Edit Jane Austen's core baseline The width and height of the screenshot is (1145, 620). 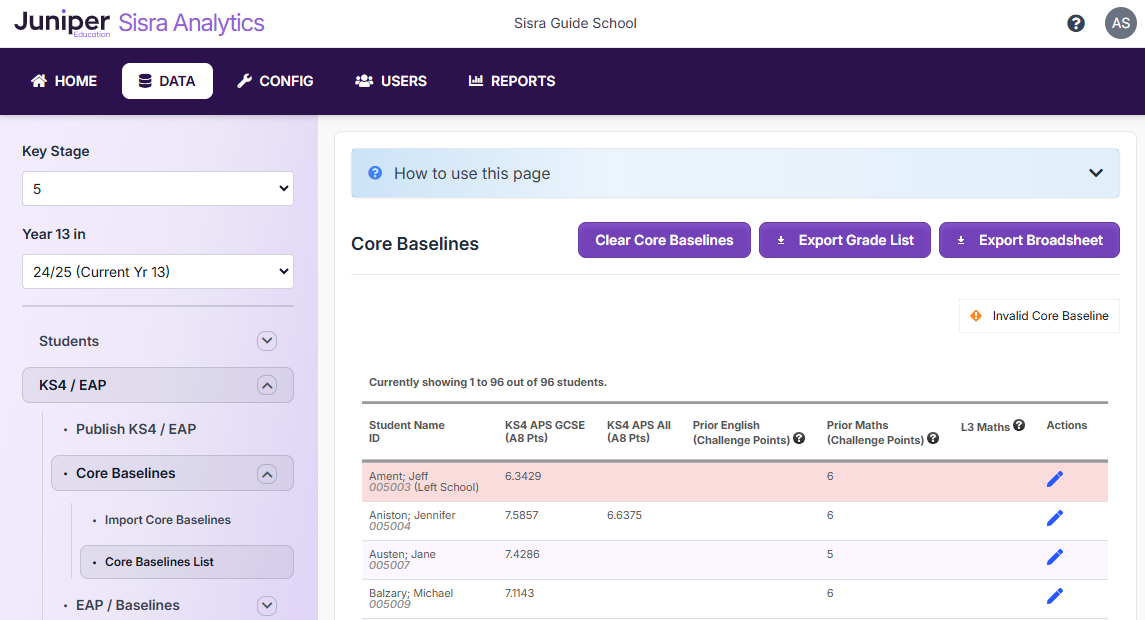coord(1054,557)
